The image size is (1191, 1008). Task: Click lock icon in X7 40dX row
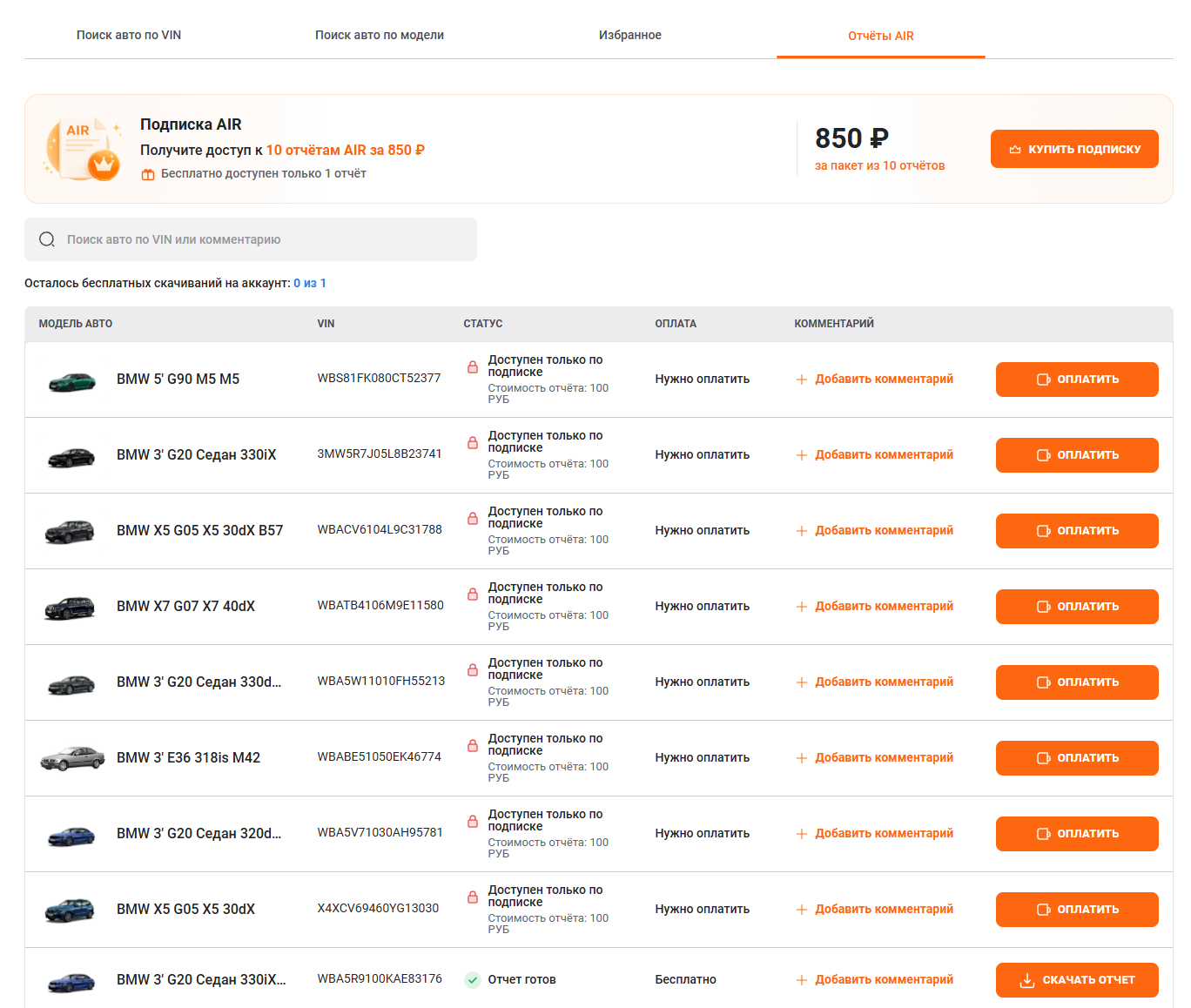(x=473, y=595)
